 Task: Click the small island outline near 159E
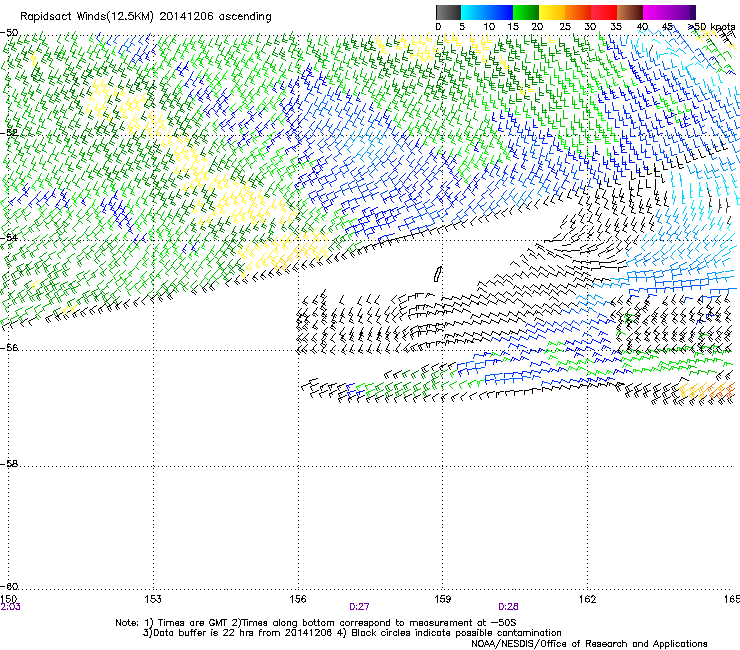(x=438, y=274)
